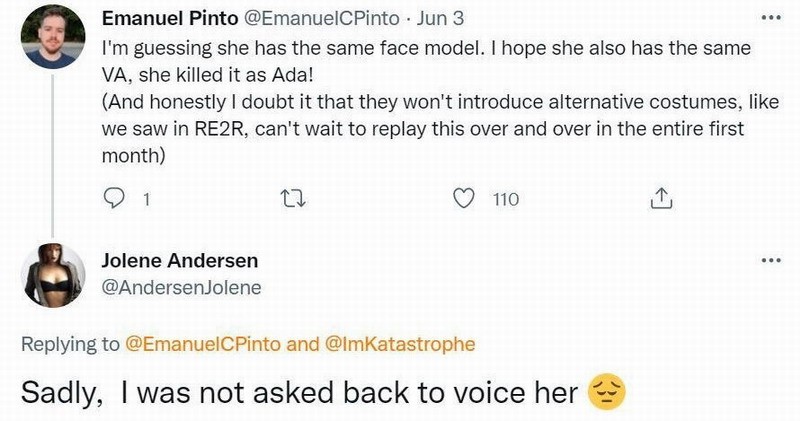The height and width of the screenshot is (421, 800).
Task: Click the @AndersenJolene handle
Action: coord(181,288)
